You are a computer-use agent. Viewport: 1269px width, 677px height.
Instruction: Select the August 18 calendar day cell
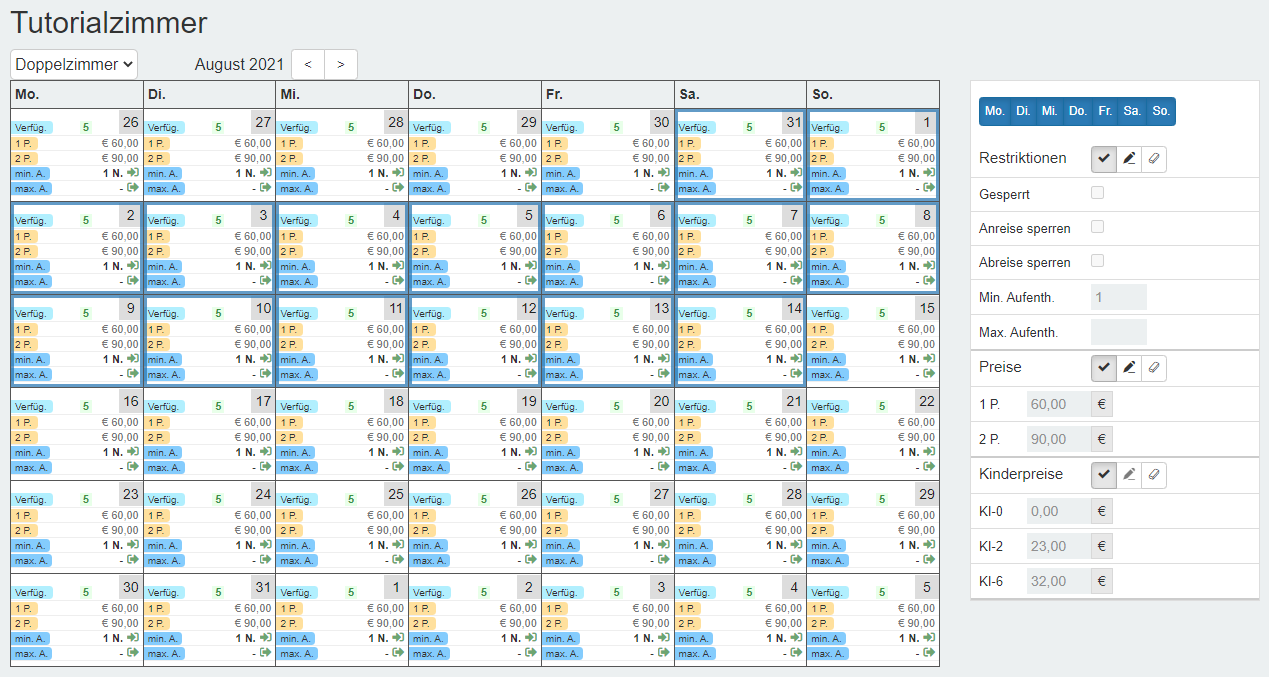click(x=342, y=432)
